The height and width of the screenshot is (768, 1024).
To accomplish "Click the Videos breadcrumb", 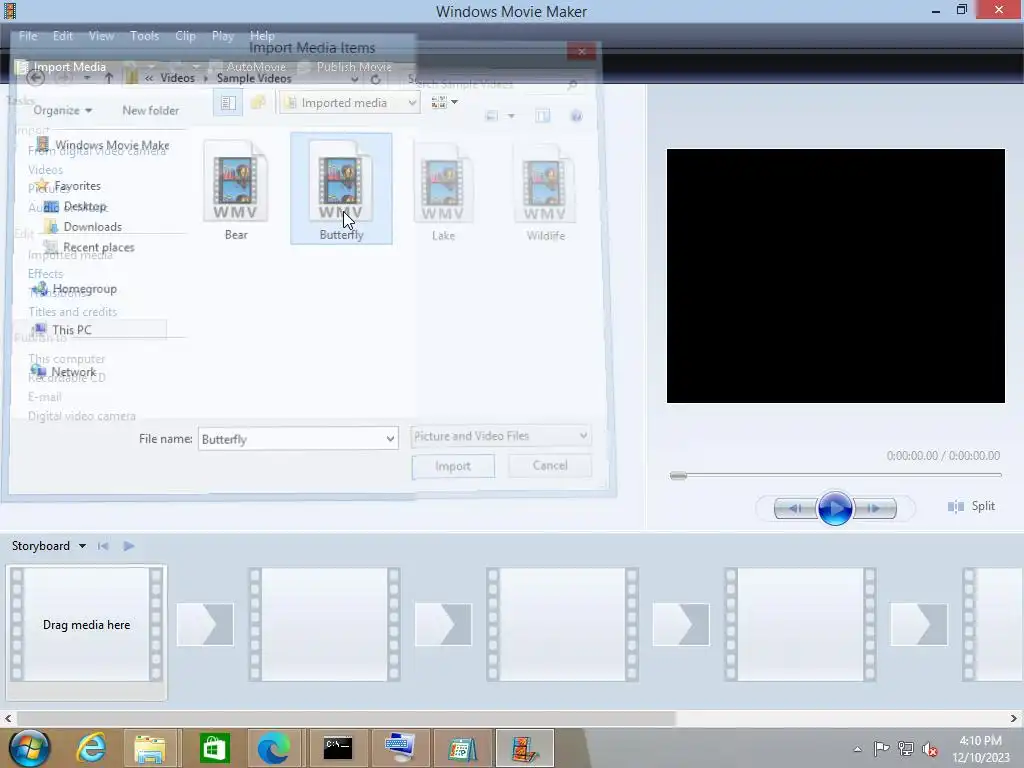I will click(x=178, y=78).
